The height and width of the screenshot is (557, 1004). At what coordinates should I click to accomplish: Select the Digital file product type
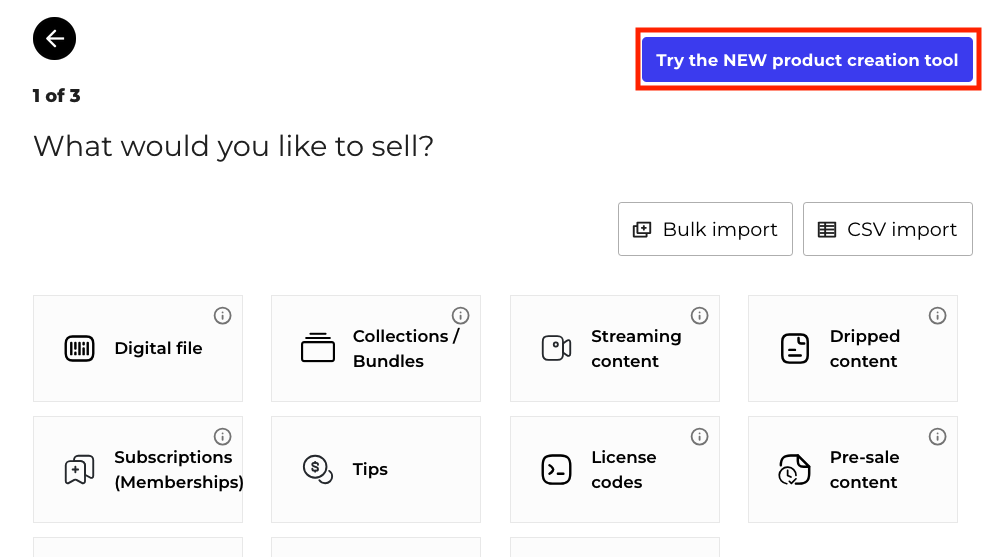pyautogui.click(x=138, y=349)
